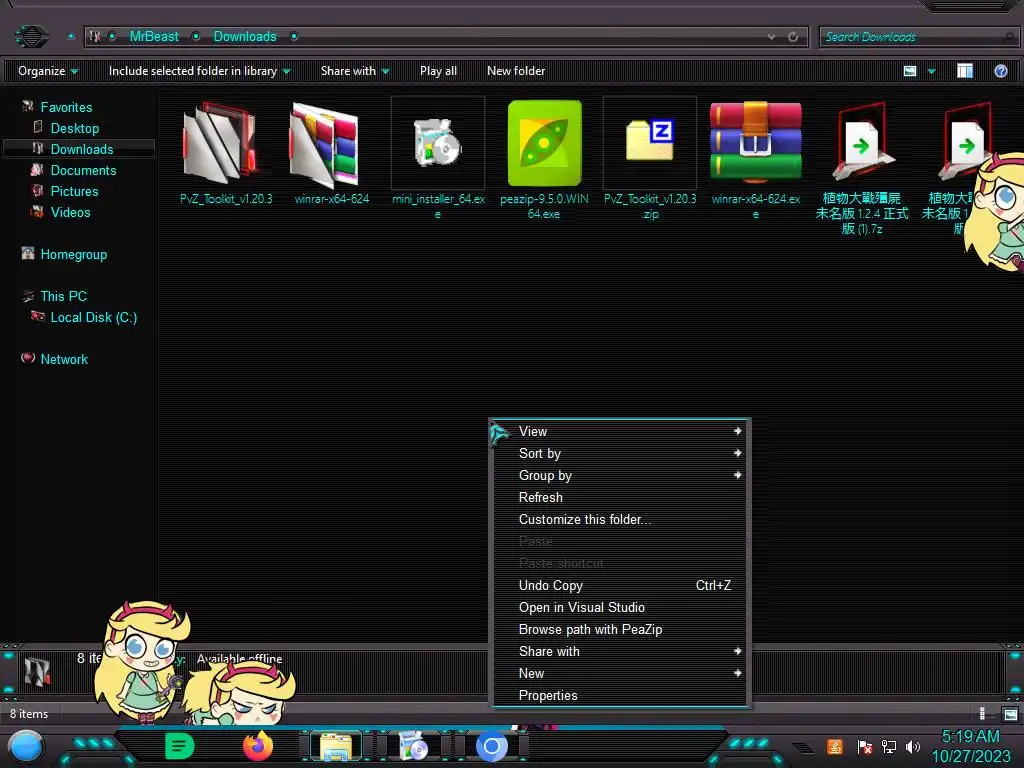
Task: Select the 1.2.4 正式版 (1).7z archive icon
Action: click(861, 142)
